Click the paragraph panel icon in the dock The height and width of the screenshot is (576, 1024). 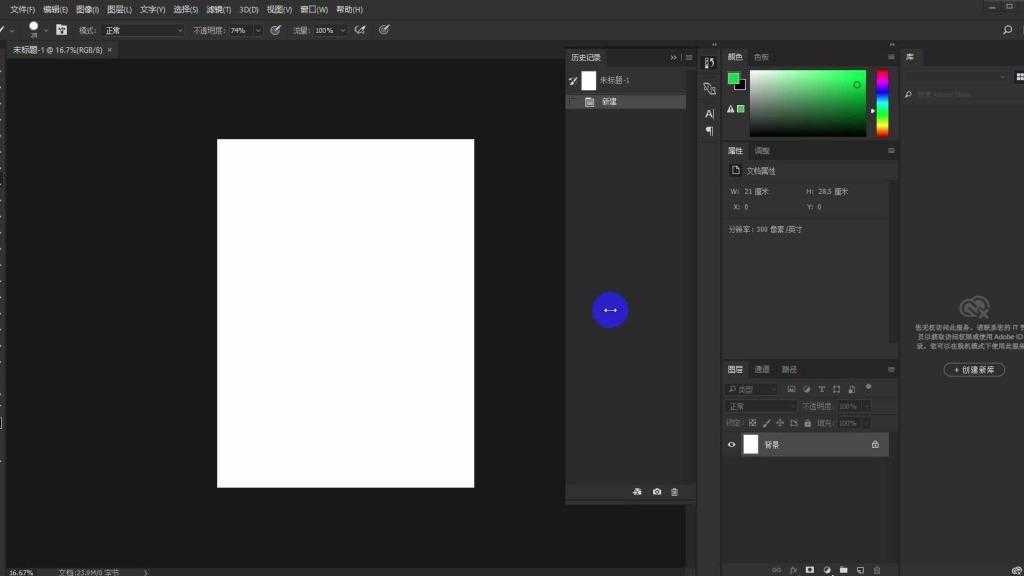(x=709, y=131)
